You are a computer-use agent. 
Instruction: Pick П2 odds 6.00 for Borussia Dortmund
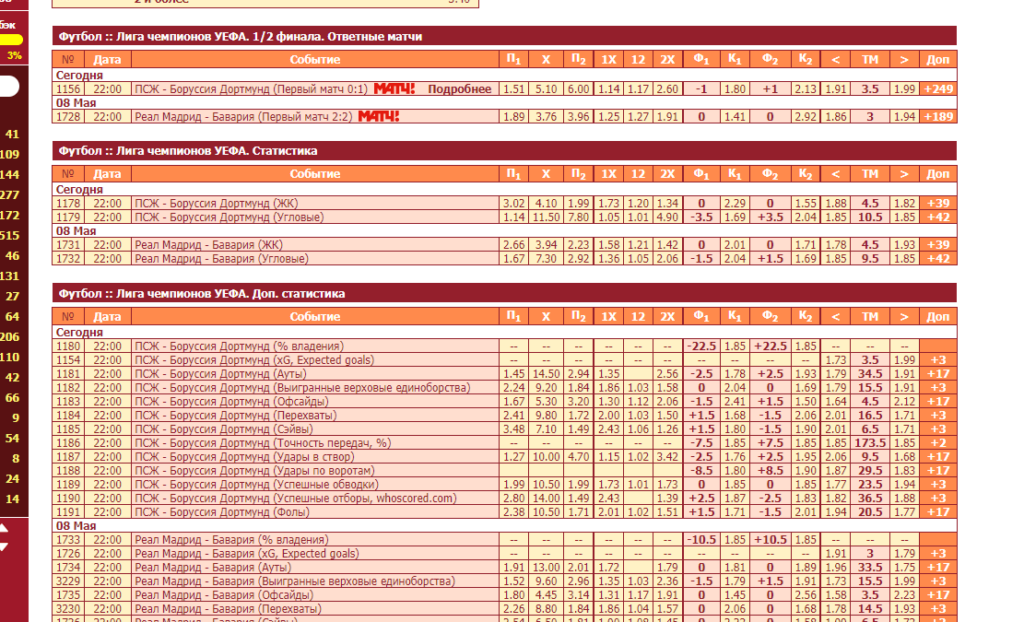(x=578, y=89)
